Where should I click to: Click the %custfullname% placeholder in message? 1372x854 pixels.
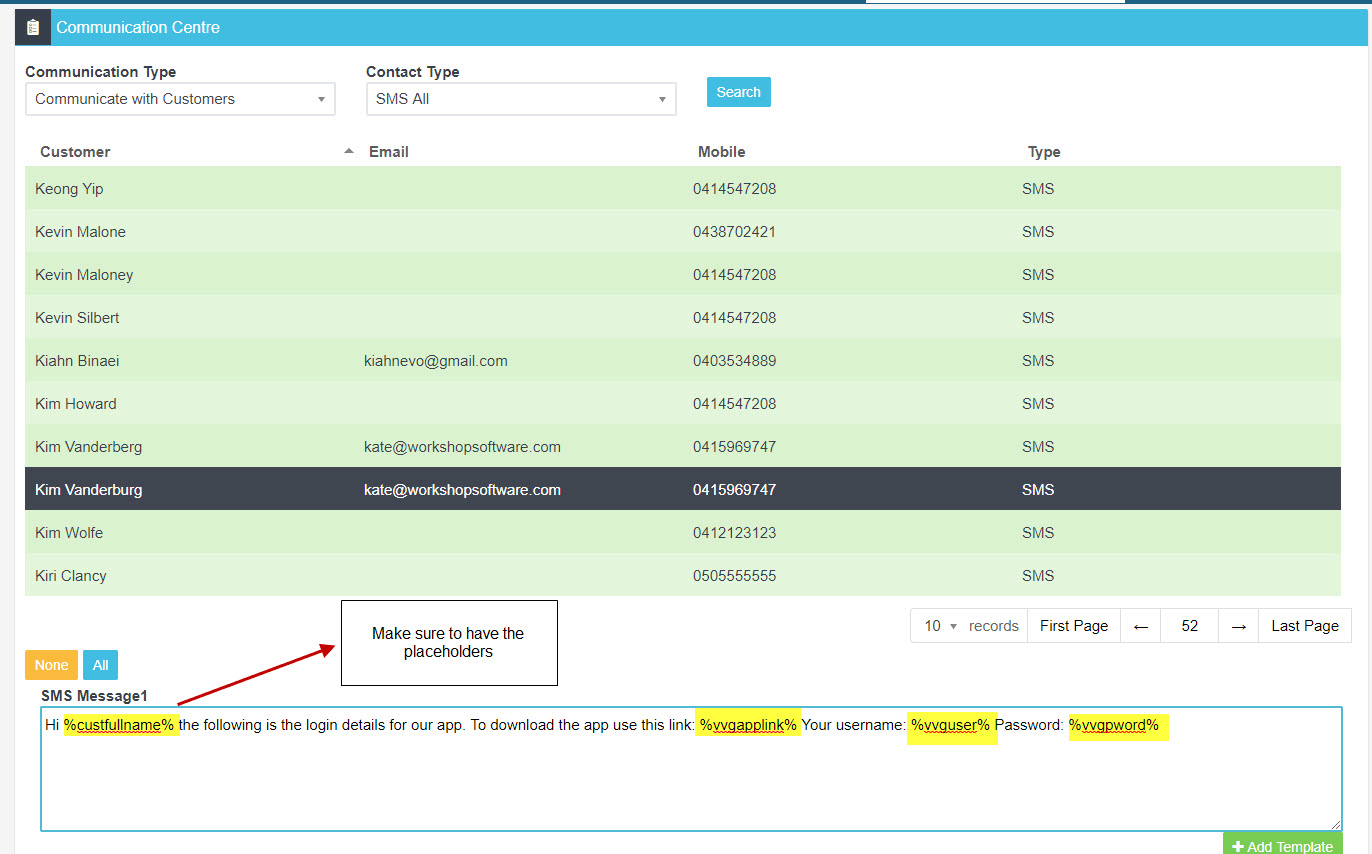[119, 725]
